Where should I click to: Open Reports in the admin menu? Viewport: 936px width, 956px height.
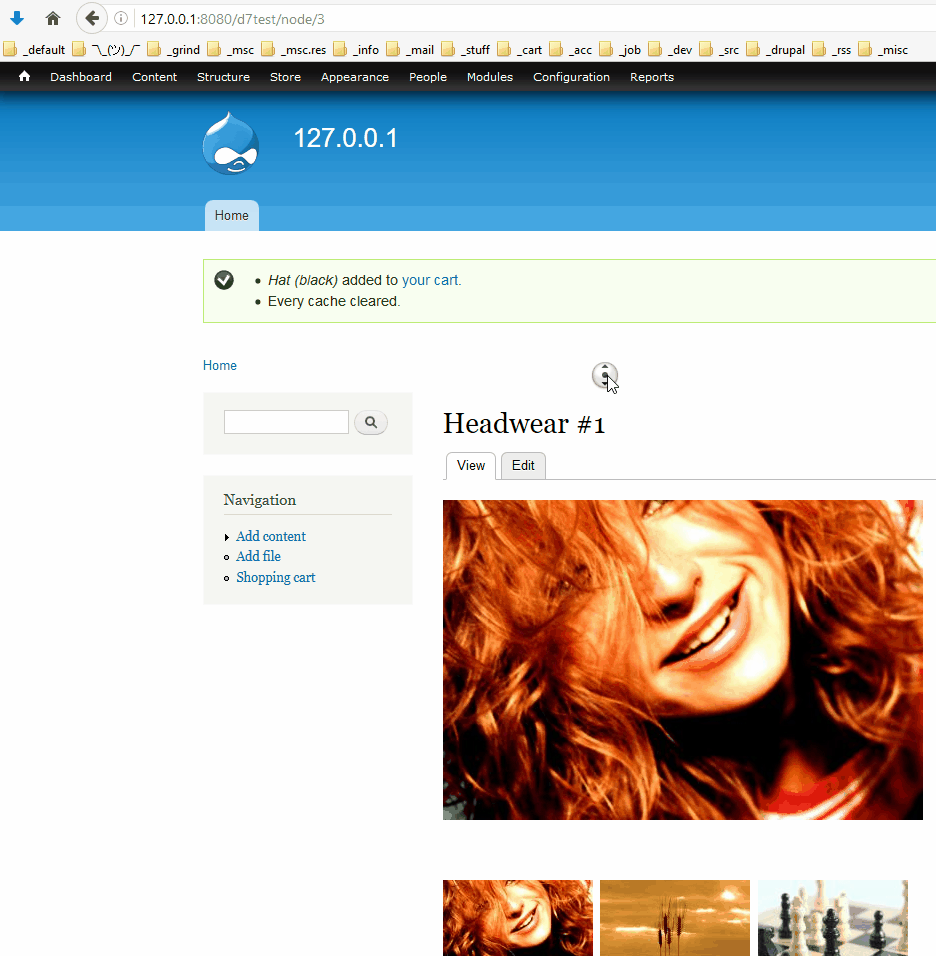click(652, 77)
